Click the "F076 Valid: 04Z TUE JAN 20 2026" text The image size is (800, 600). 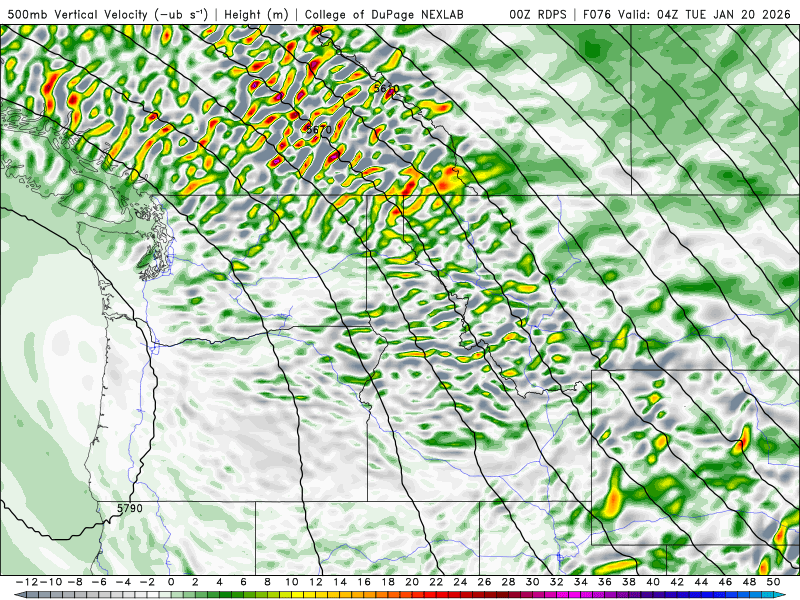pyautogui.click(x=686, y=14)
